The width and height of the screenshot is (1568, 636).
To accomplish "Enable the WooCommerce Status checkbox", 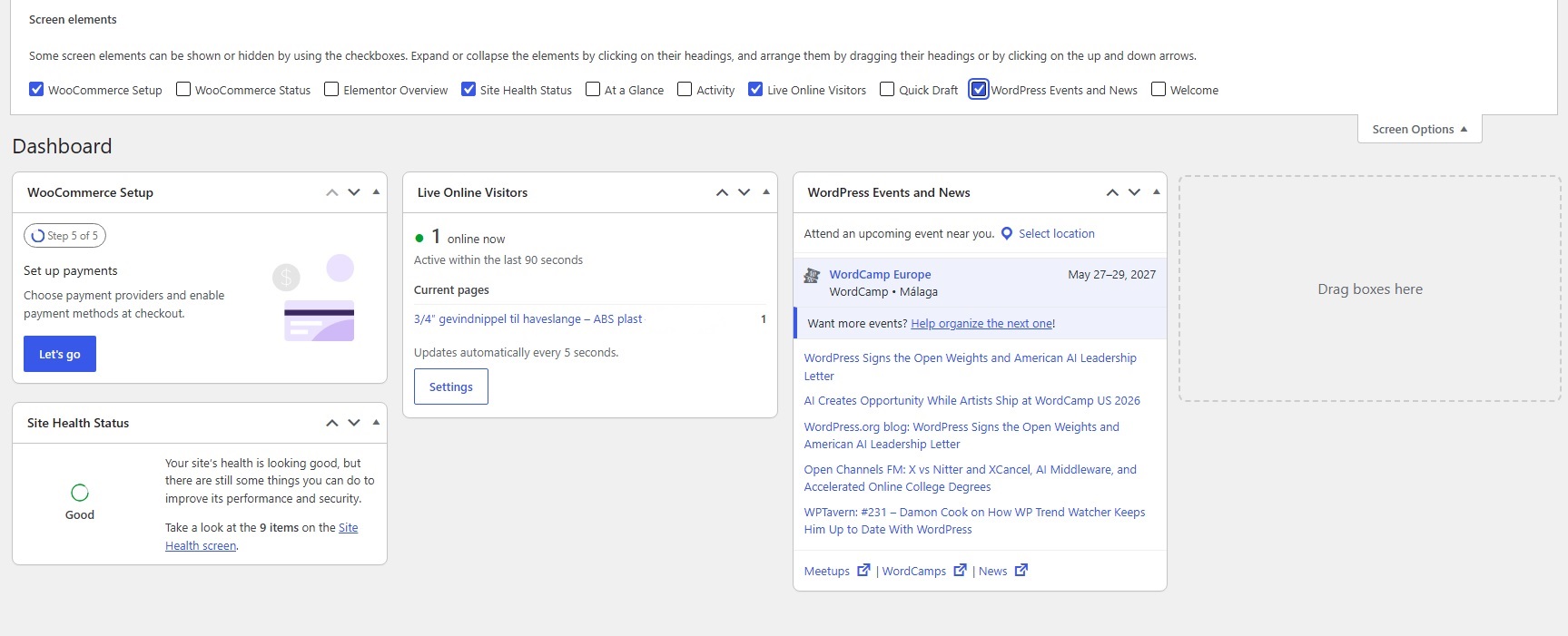I will [x=183, y=89].
